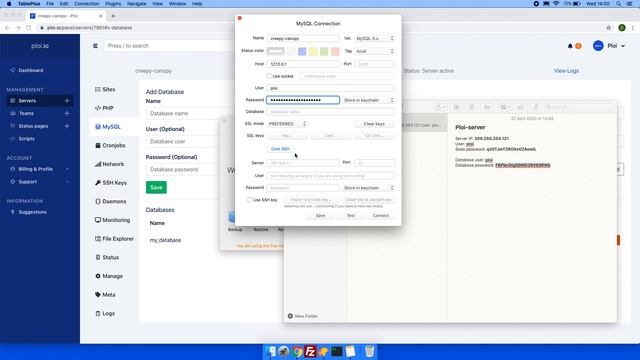The height and width of the screenshot is (360, 640).
Task: Open the File Explorer section
Action: (114, 239)
